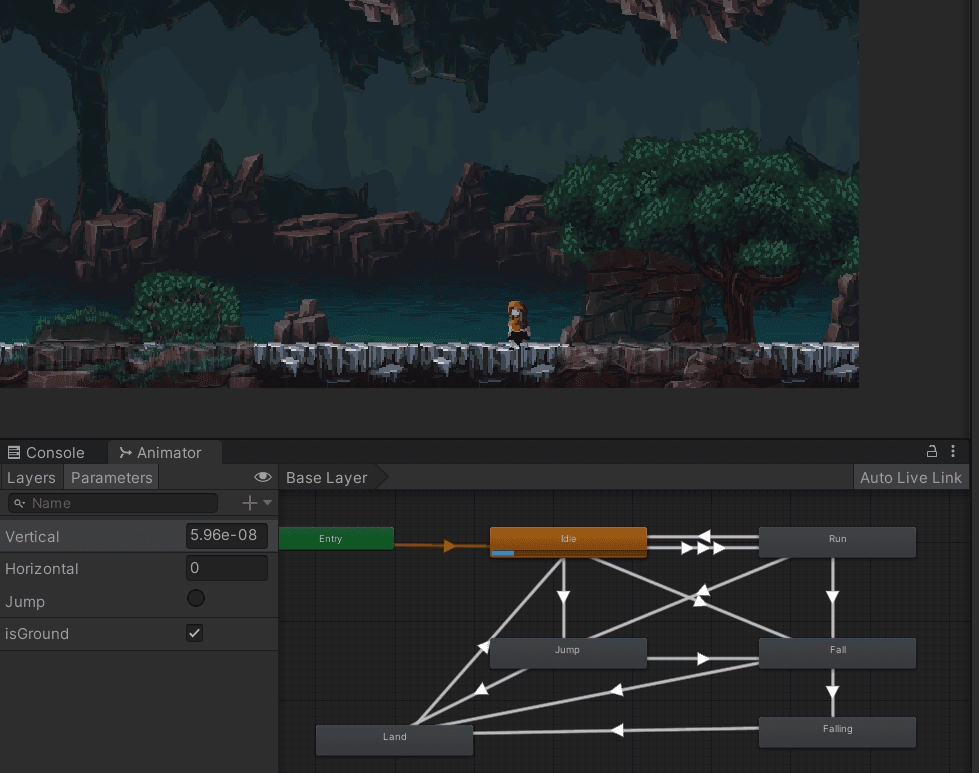Open the three-dot panel options menu

coord(953,451)
